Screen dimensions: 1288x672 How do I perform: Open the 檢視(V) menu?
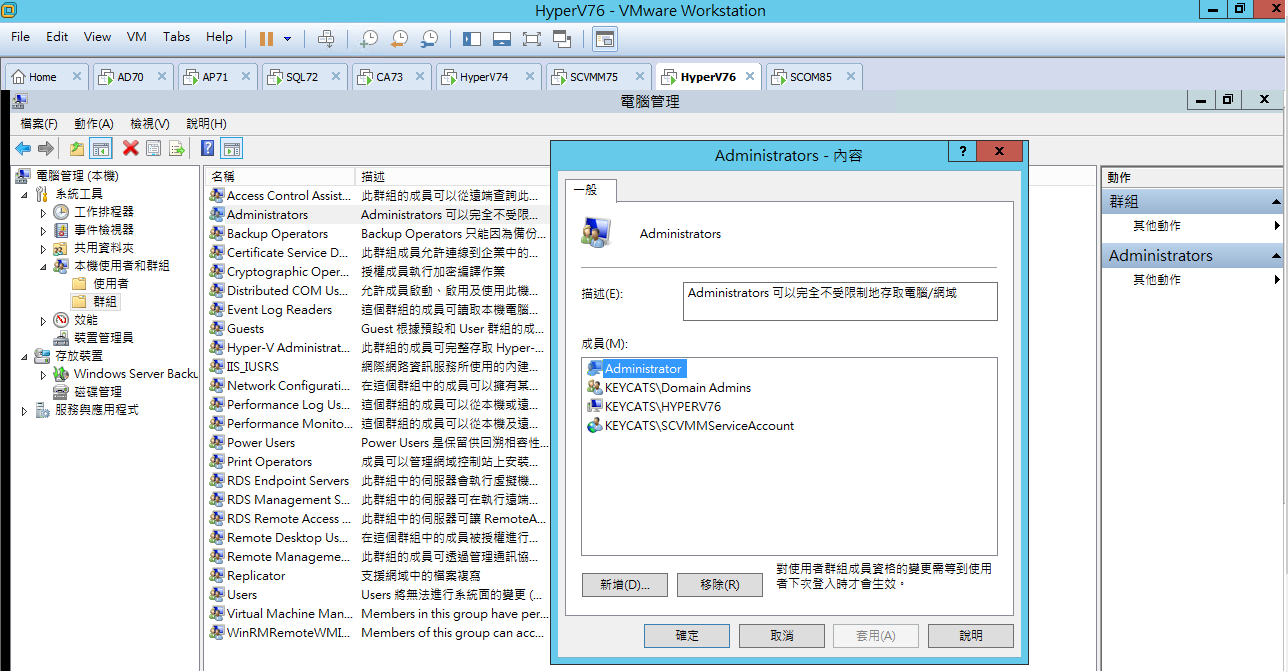[150, 124]
